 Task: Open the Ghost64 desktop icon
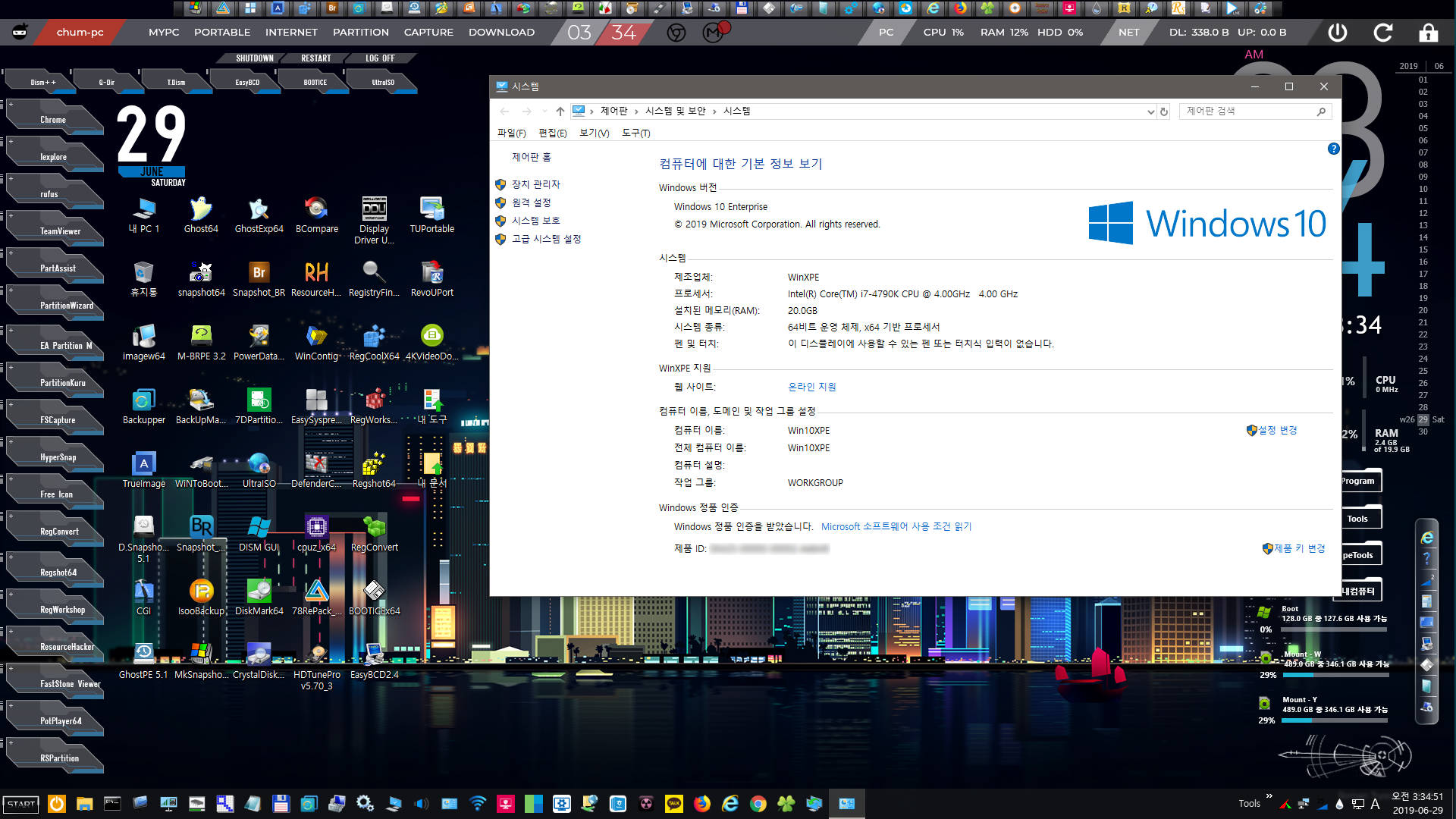point(201,215)
